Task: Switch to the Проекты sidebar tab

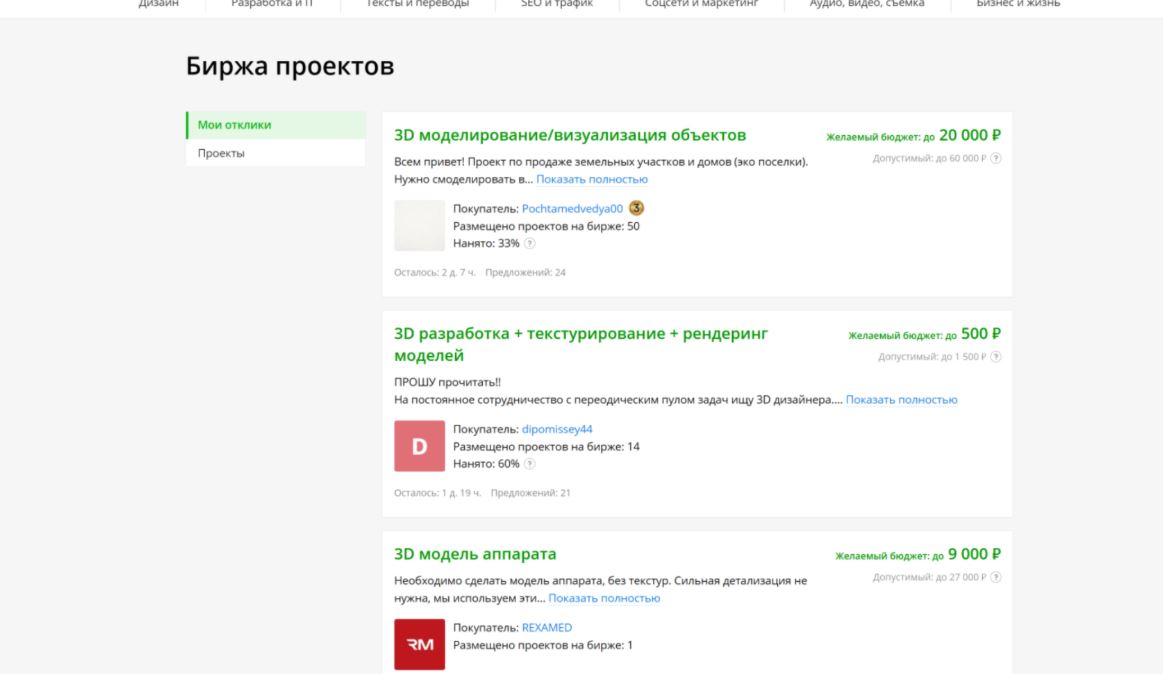Action: click(x=276, y=153)
